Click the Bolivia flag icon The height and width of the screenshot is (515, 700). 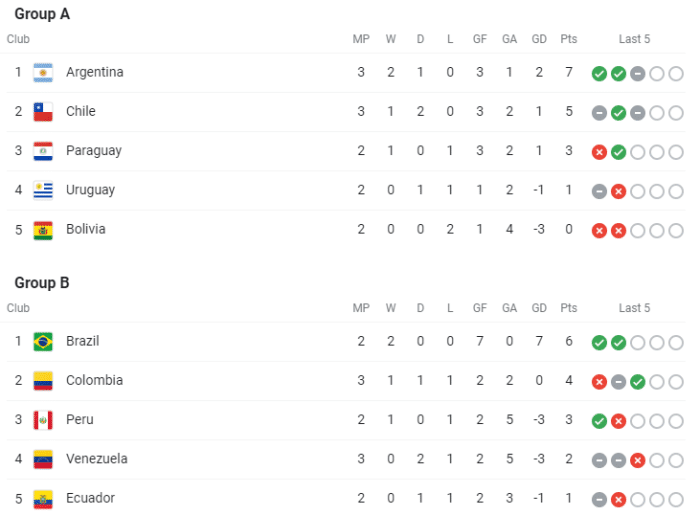tap(43, 230)
